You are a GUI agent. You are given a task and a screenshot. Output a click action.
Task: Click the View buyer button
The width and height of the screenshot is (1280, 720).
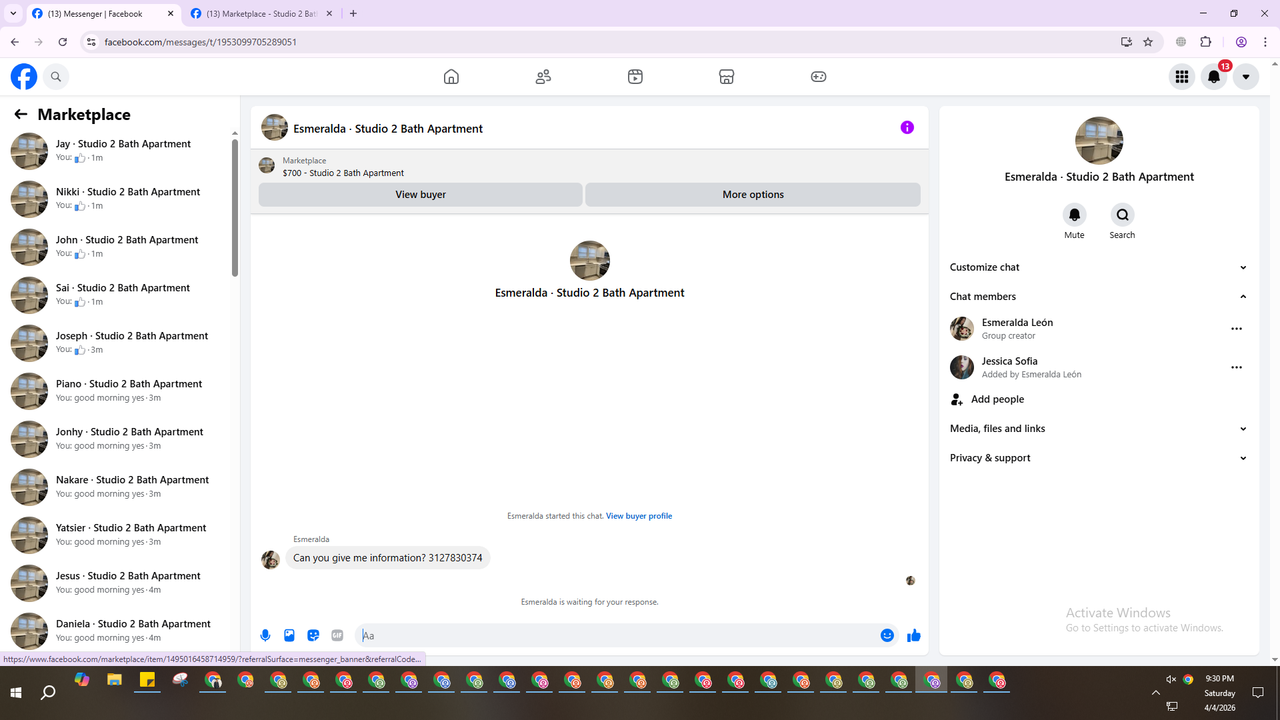[x=420, y=194]
